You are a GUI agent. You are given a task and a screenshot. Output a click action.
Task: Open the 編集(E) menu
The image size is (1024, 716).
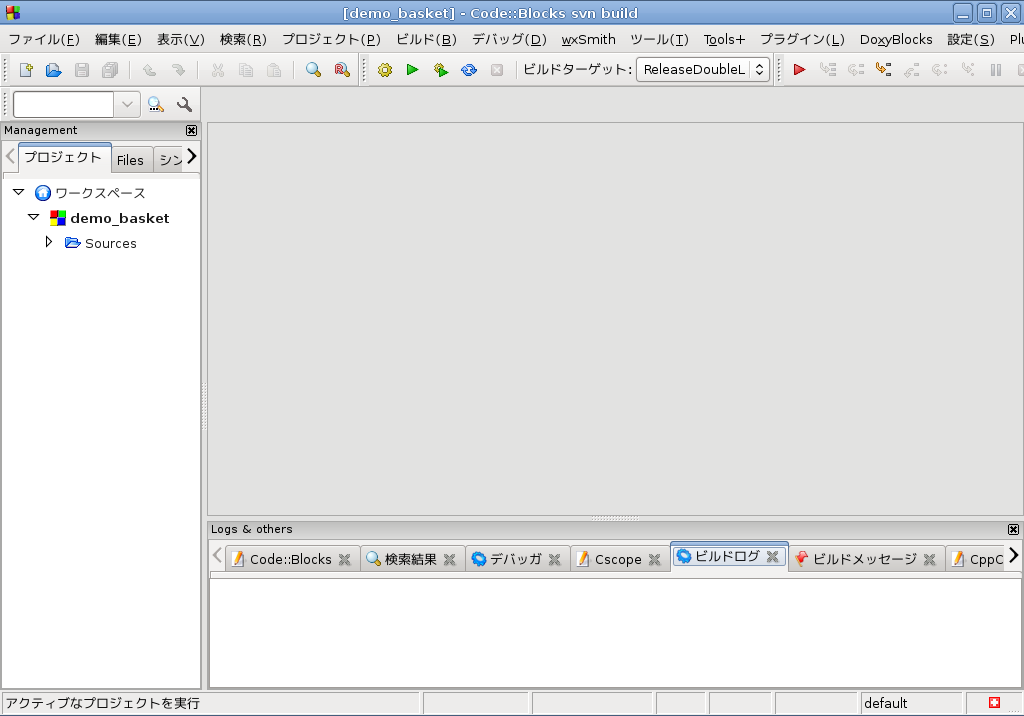(118, 39)
